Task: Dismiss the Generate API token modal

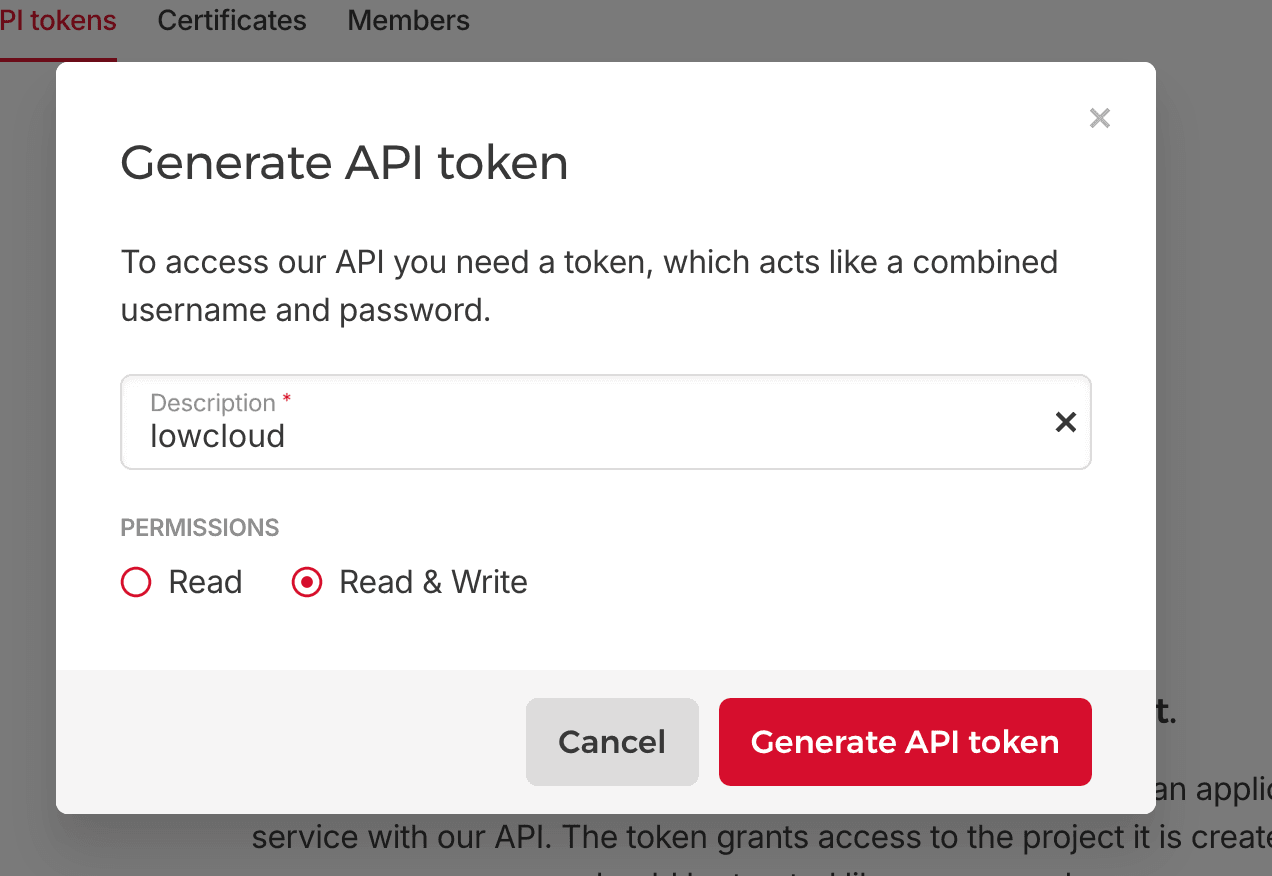Action: [1099, 117]
